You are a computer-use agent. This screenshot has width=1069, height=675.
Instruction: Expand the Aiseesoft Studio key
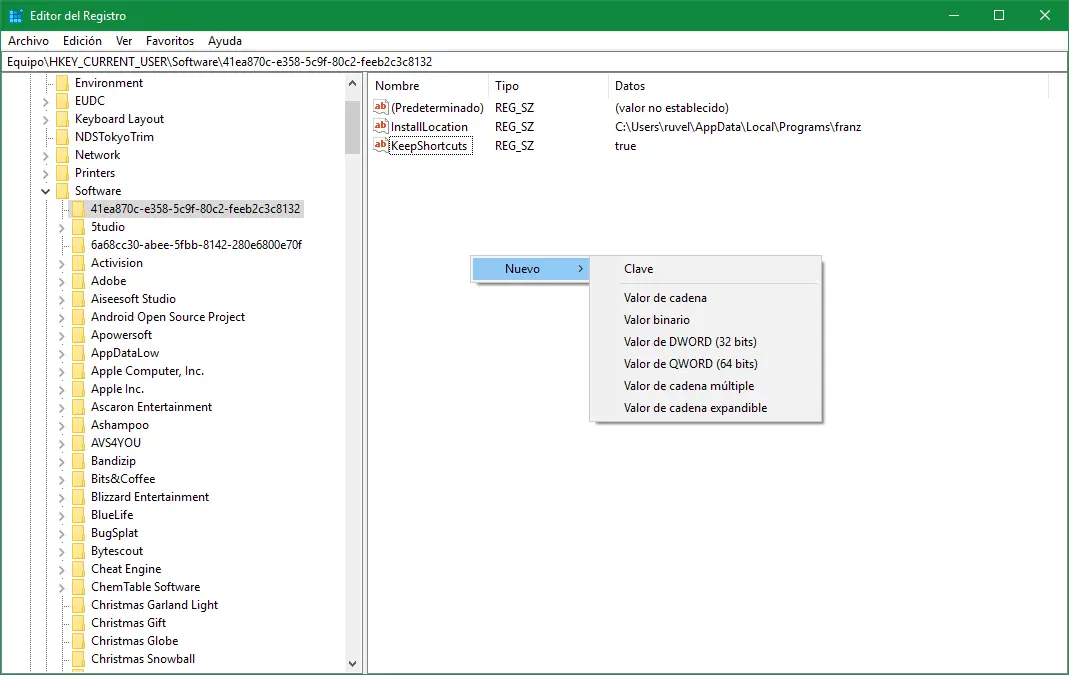click(61, 299)
